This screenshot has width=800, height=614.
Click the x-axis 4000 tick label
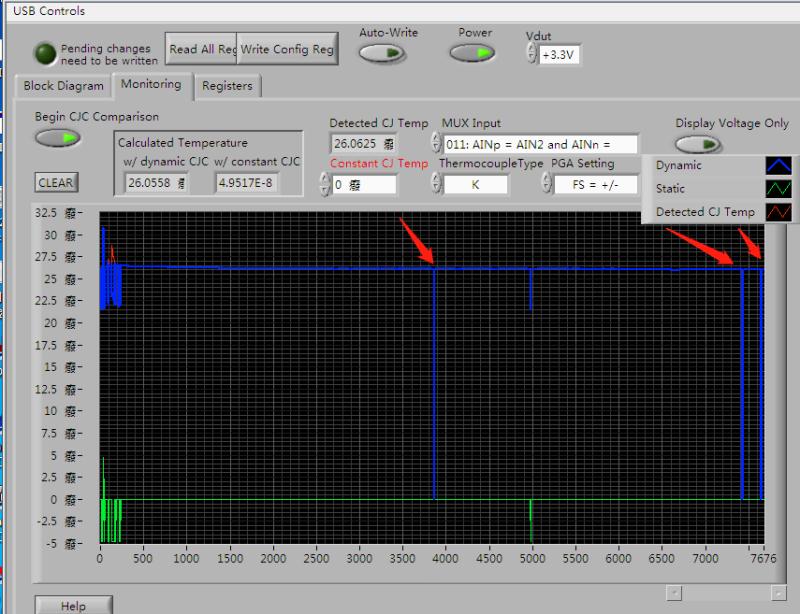(x=445, y=558)
